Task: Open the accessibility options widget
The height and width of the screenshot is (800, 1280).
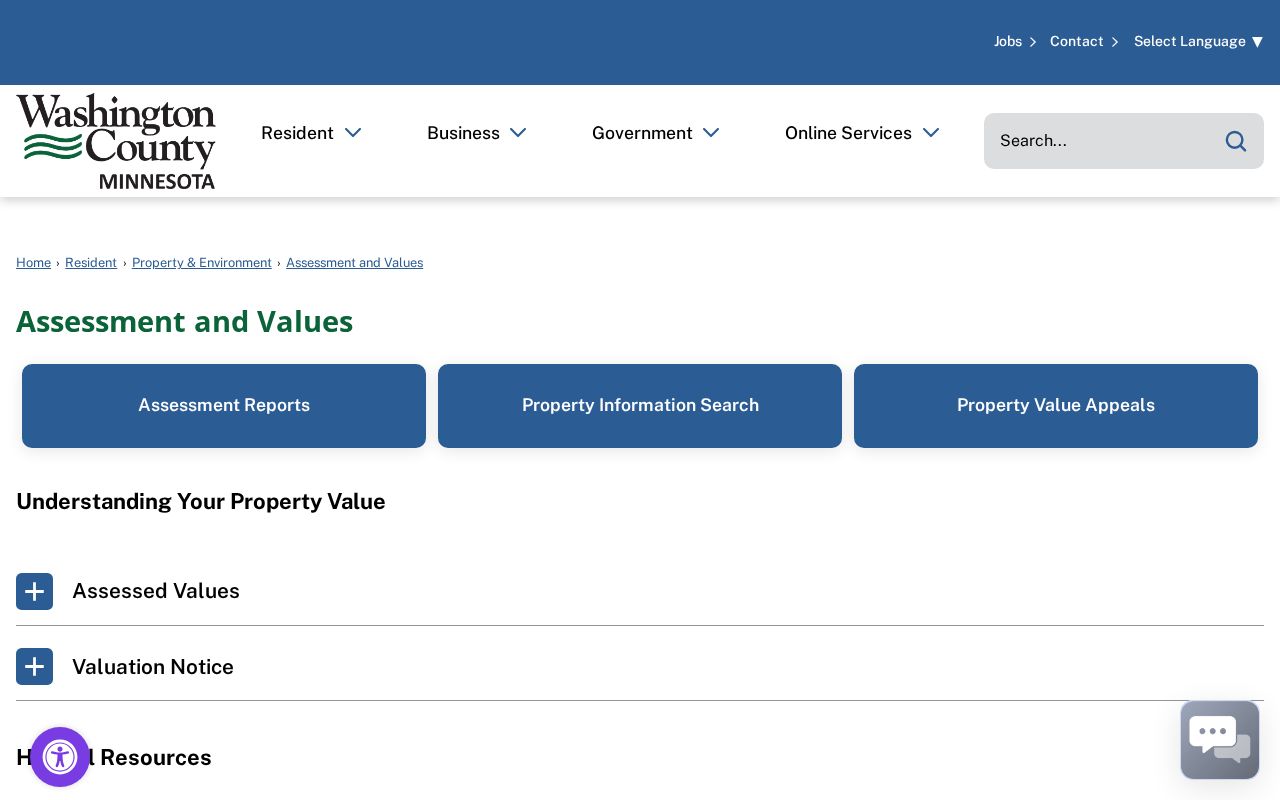Action: tap(60, 757)
